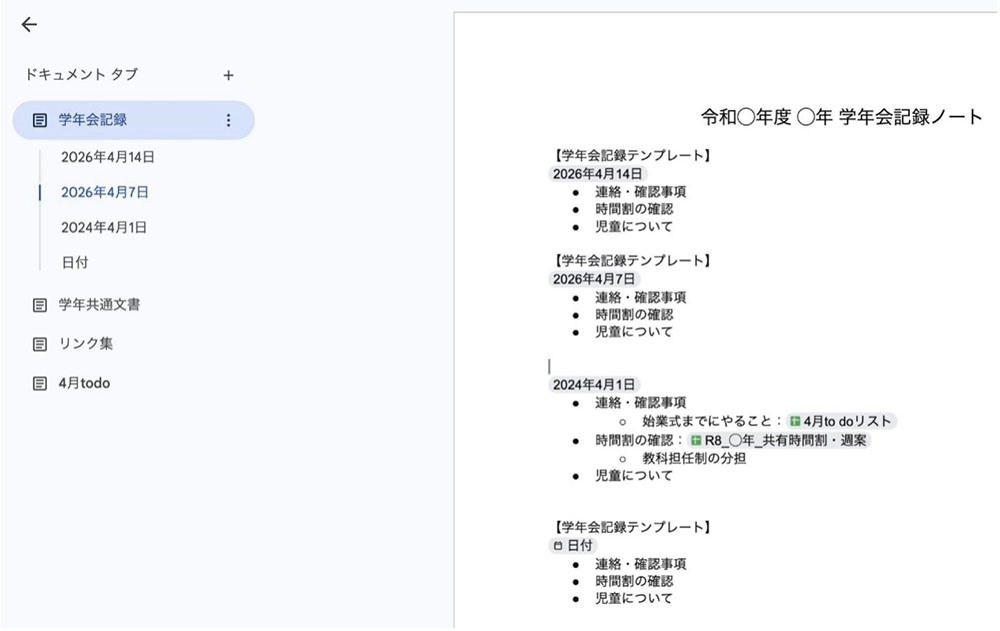Switch to the 2026年4月14日 subtab
1000x631 pixels.
[110, 157]
